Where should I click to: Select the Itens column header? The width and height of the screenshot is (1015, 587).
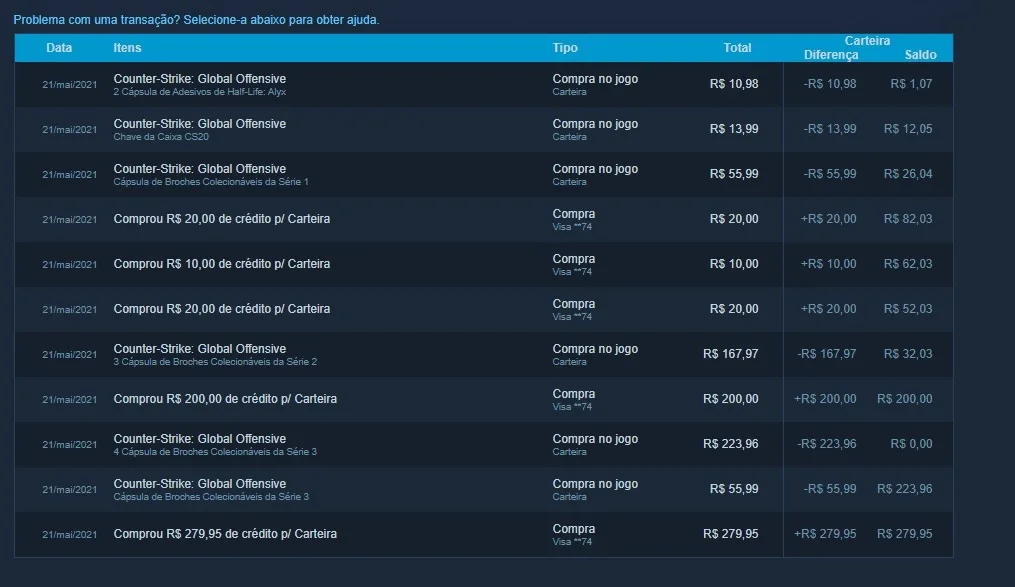pyautogui.click(x=127, y=48)
